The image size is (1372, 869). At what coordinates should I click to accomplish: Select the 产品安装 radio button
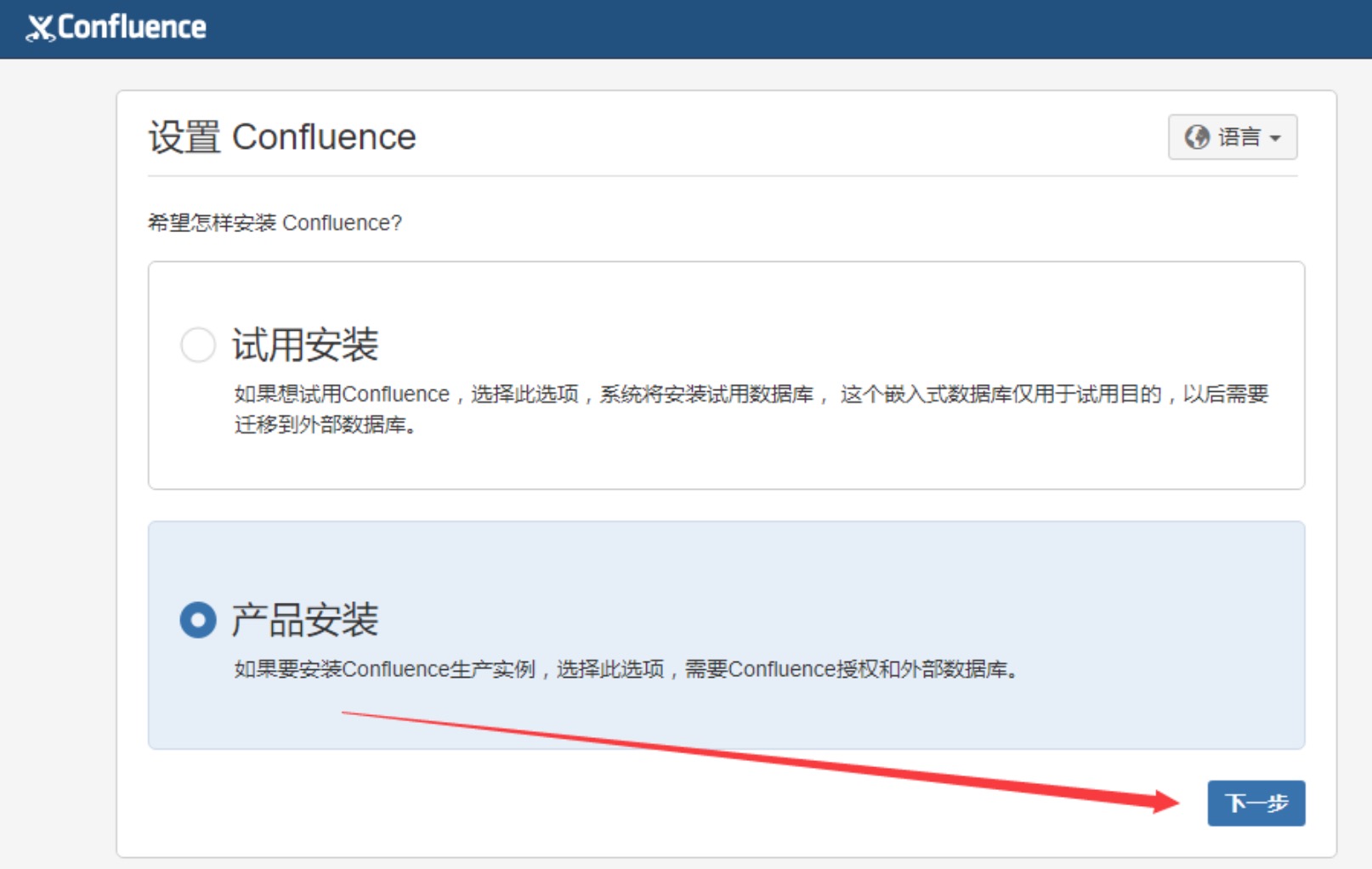click(198, 620)
